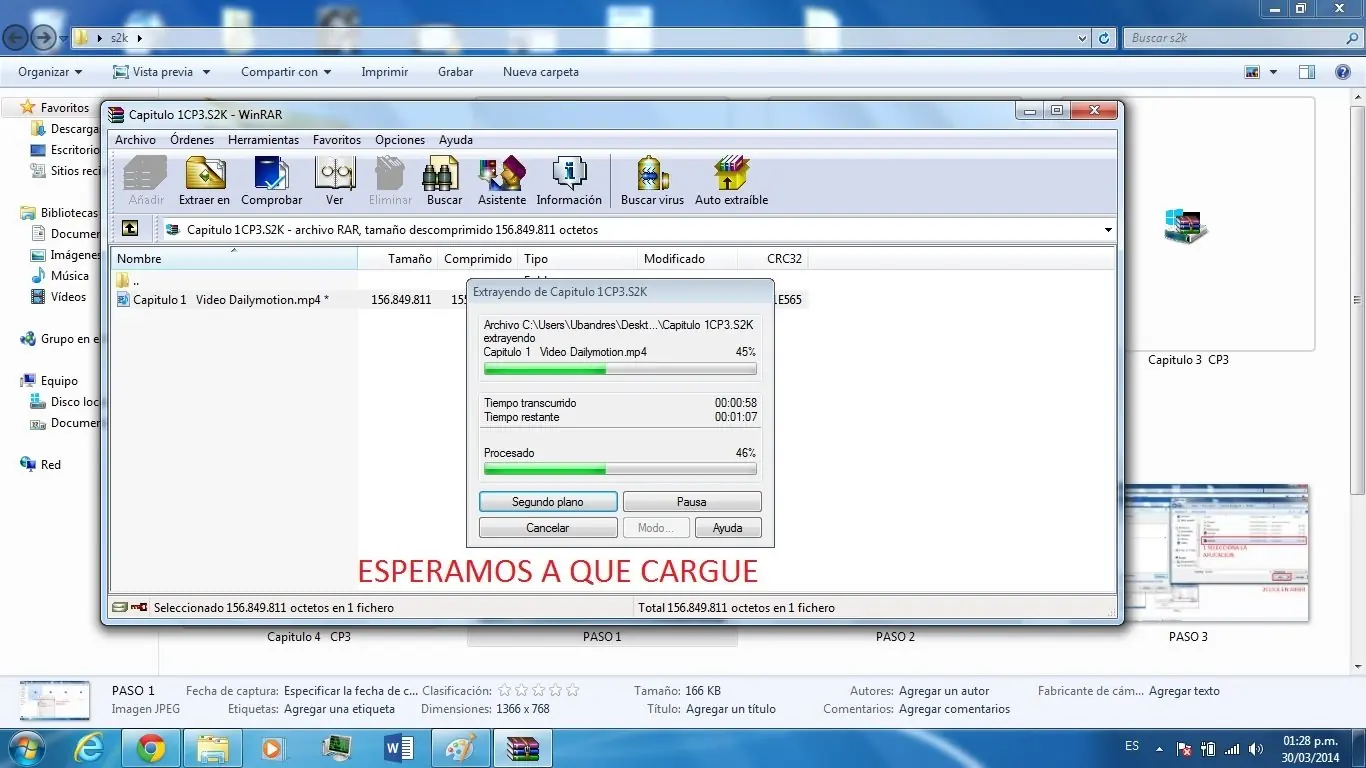1366x768 pixels.
Task: Open the Órdenes menu
Action: (192, 140)
